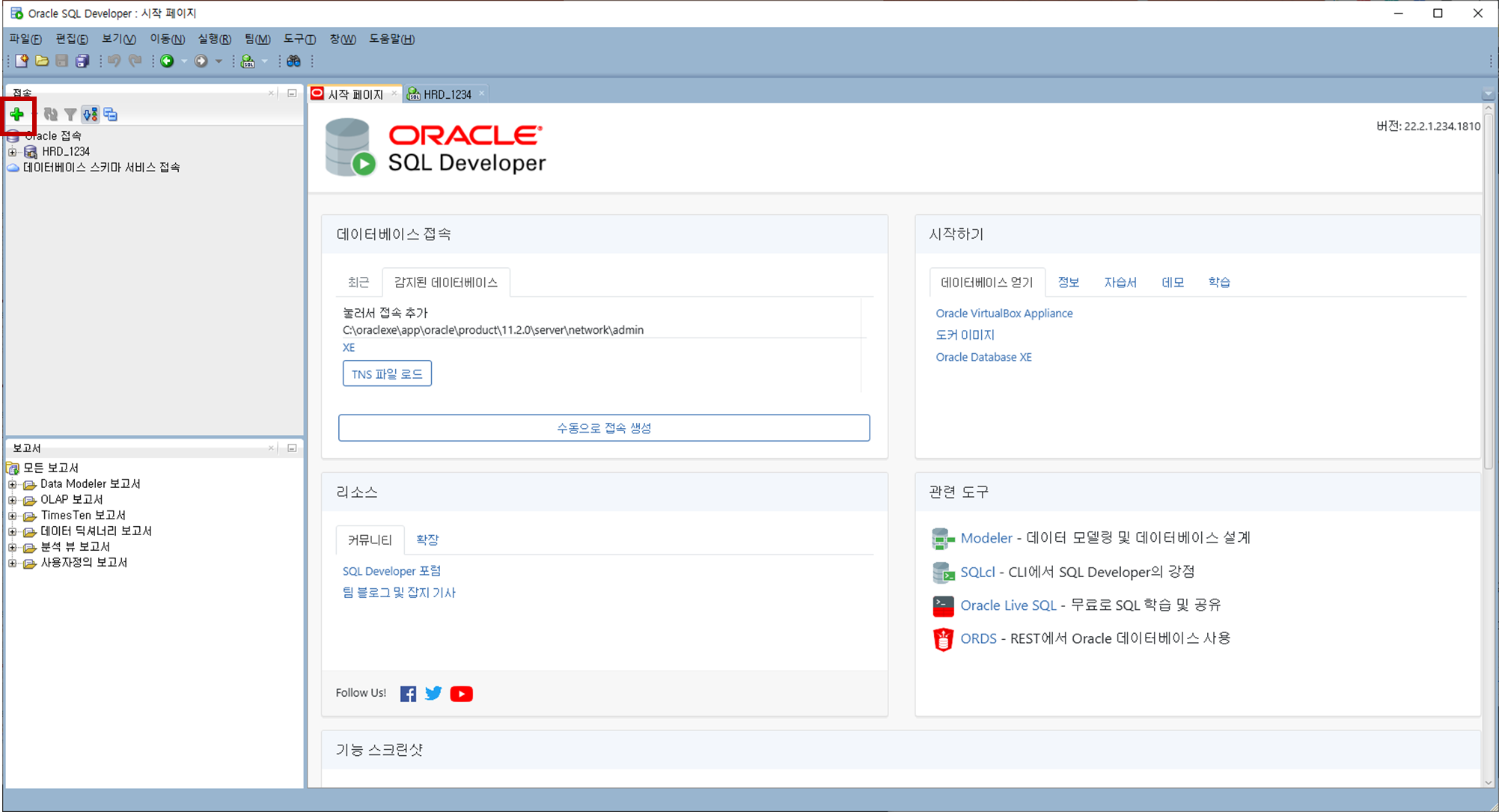
Task: Switch to the HRD_1234 worksheet tab
Action: tap(447, 94)
